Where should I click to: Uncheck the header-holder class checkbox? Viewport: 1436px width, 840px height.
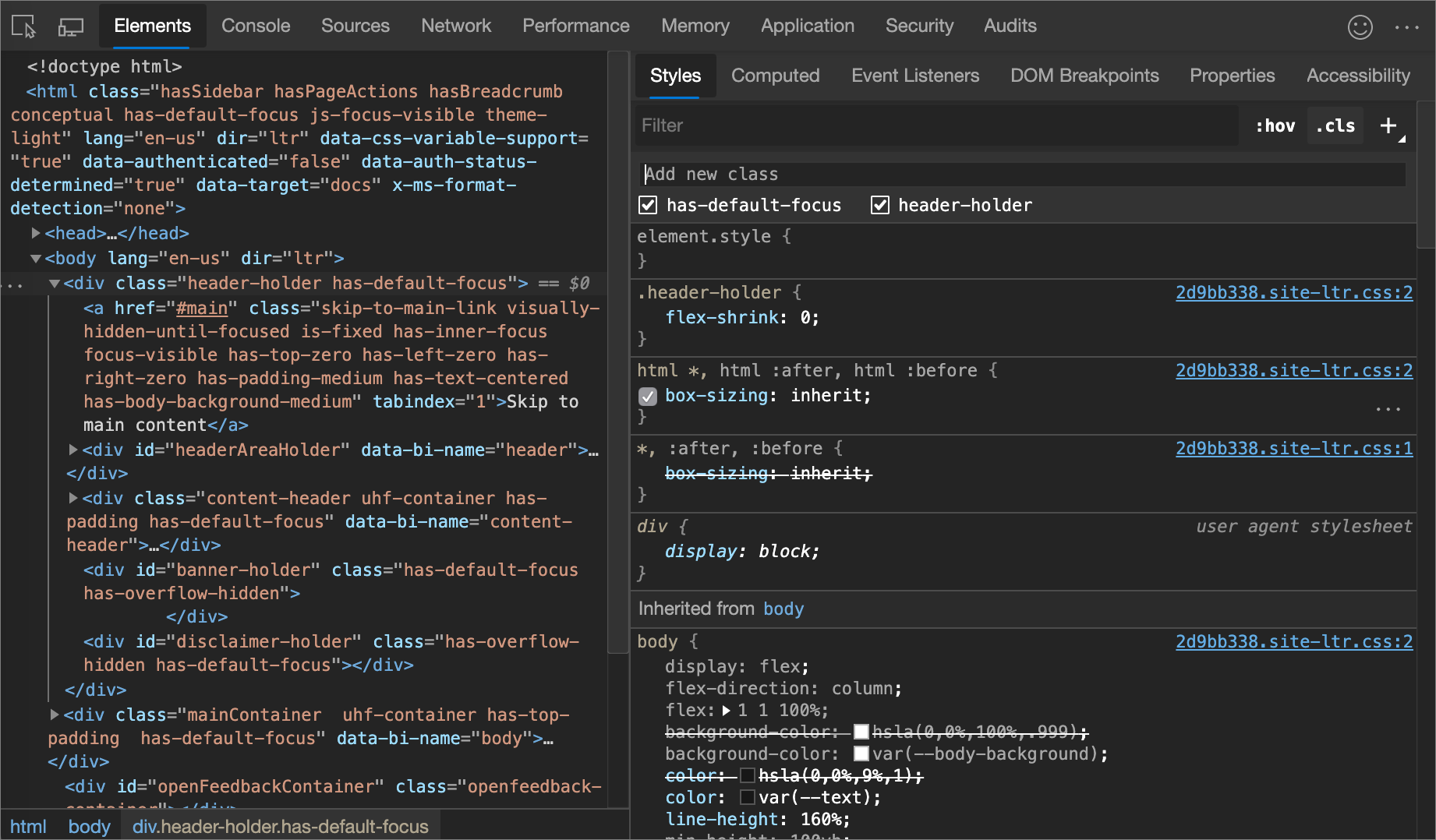[x=879, y=205]
